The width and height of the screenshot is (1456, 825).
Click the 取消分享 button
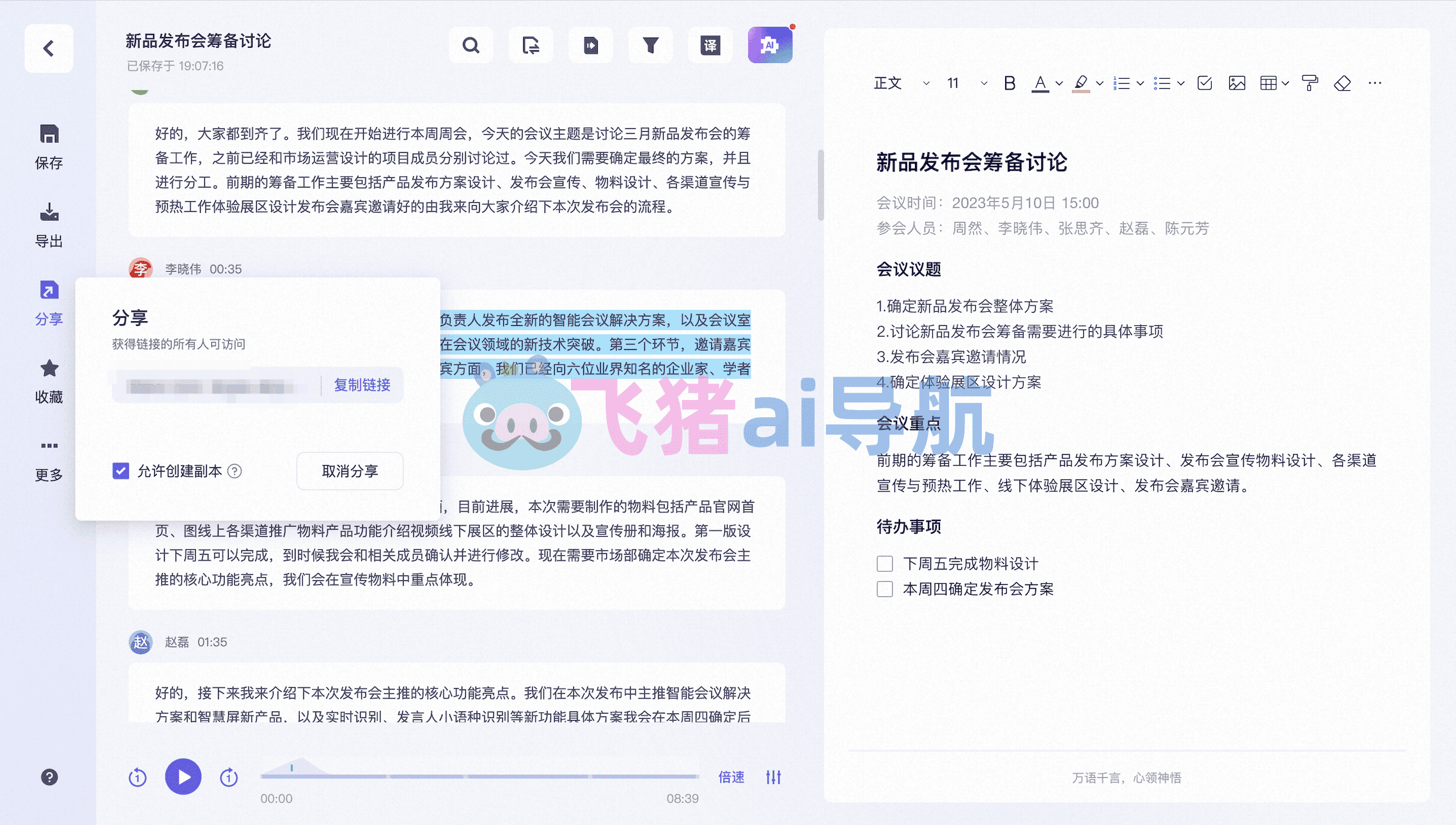(350, 471)
